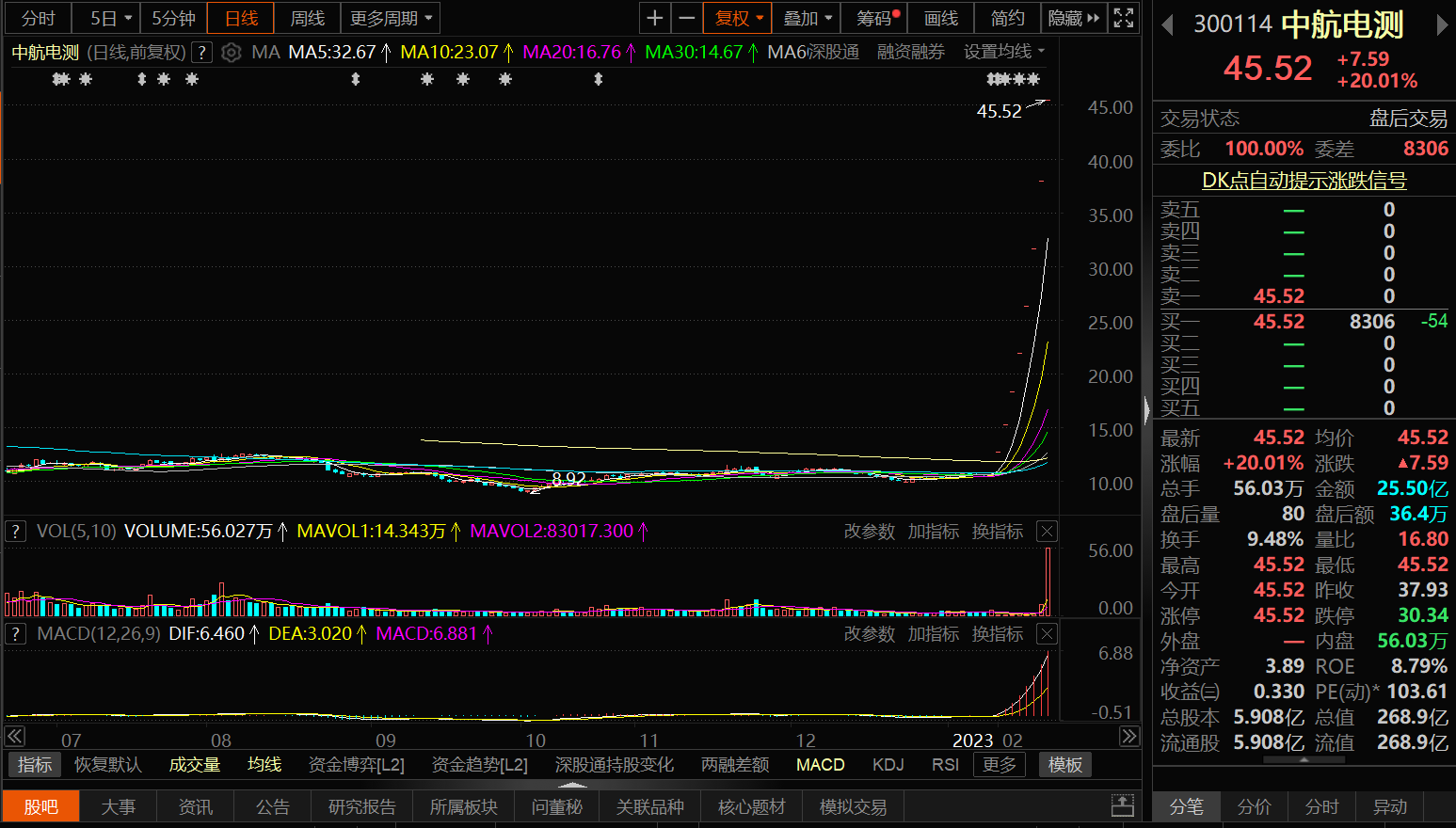Open 模拟交易 tab
The width and height of the screenshot is (1456, 828).
coord(853,806)
